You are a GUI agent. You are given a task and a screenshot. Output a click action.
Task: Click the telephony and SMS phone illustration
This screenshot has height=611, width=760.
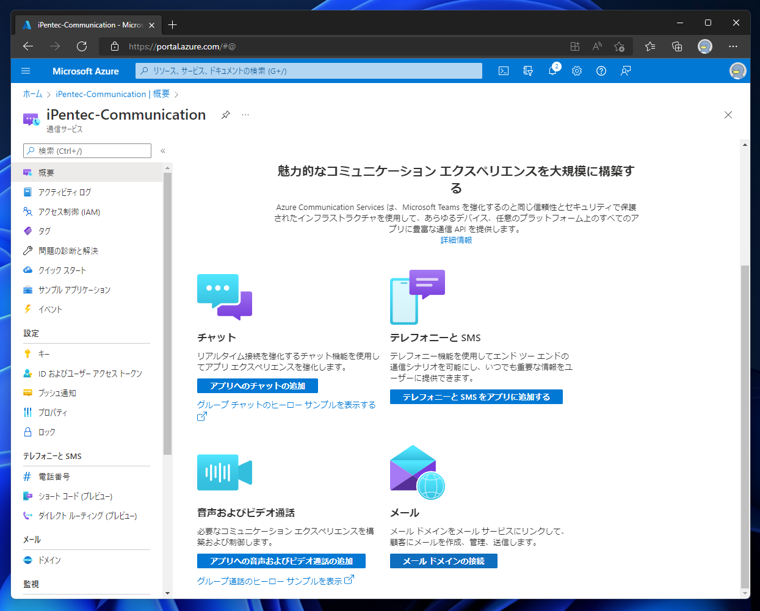tap(417, 297)
